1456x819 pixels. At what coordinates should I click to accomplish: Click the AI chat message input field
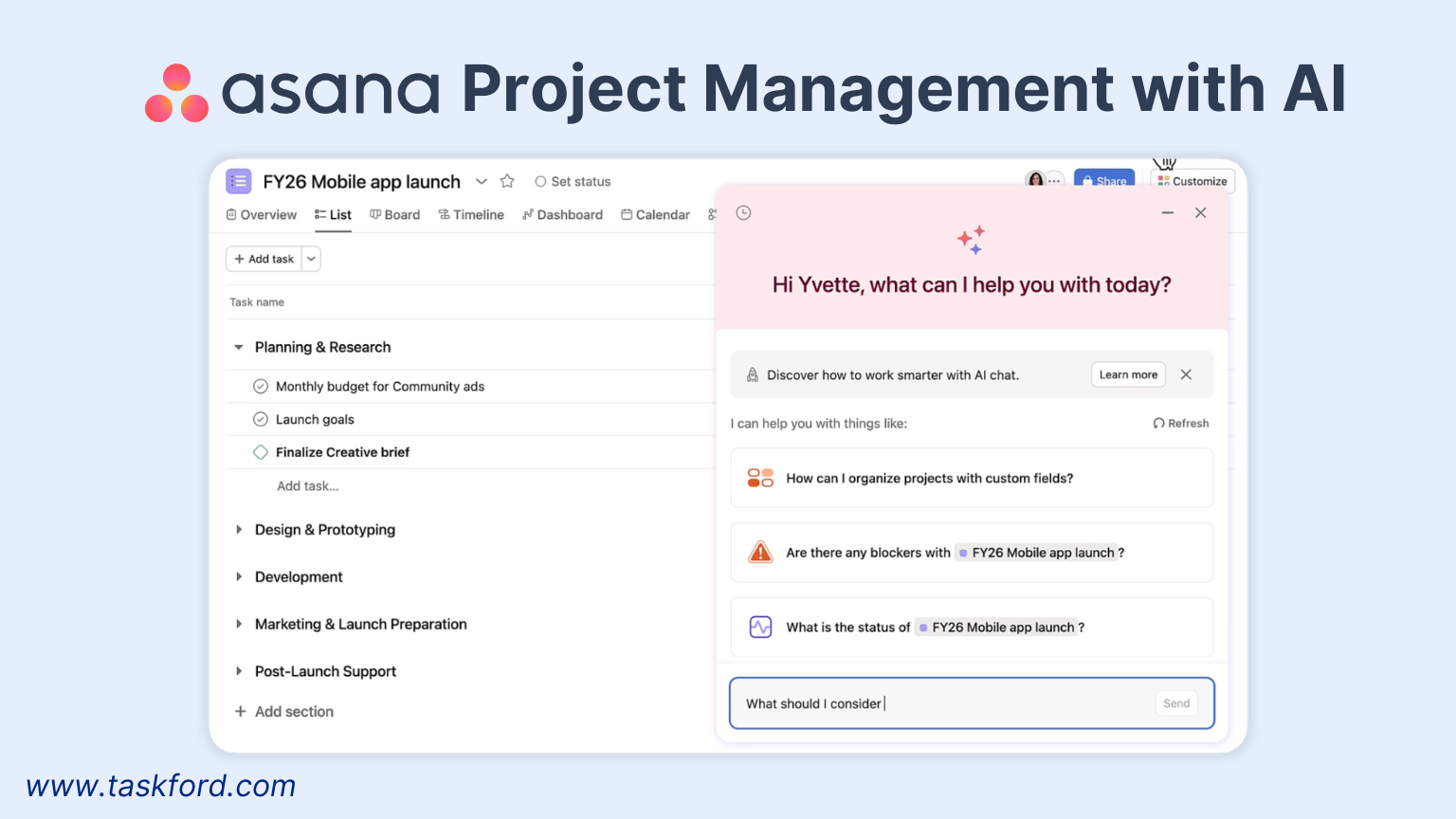948,703
